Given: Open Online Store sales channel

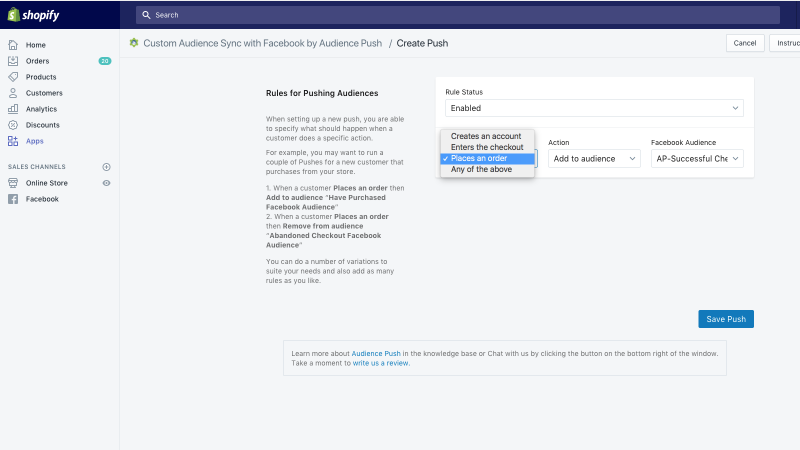Looking at the screenshot, I should point(47,183).
